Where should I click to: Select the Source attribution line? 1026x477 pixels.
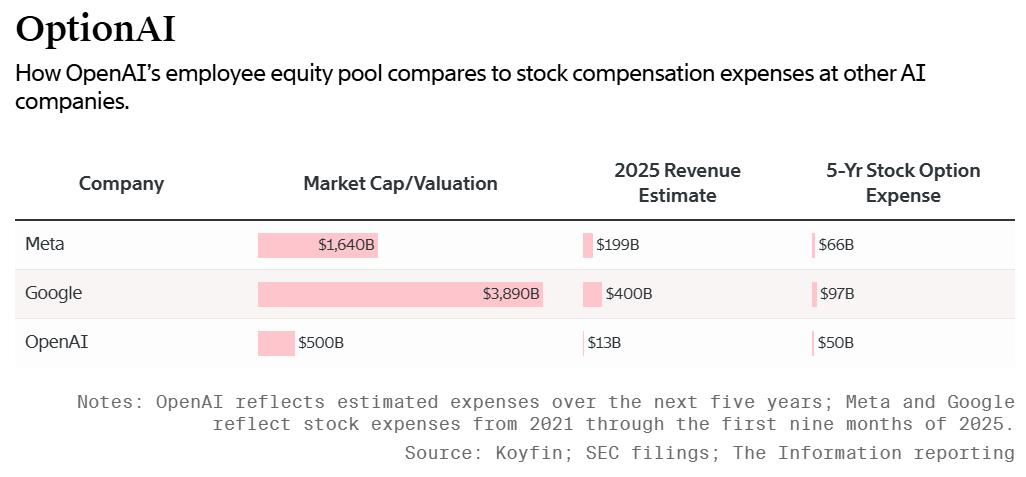pos(709,453)
